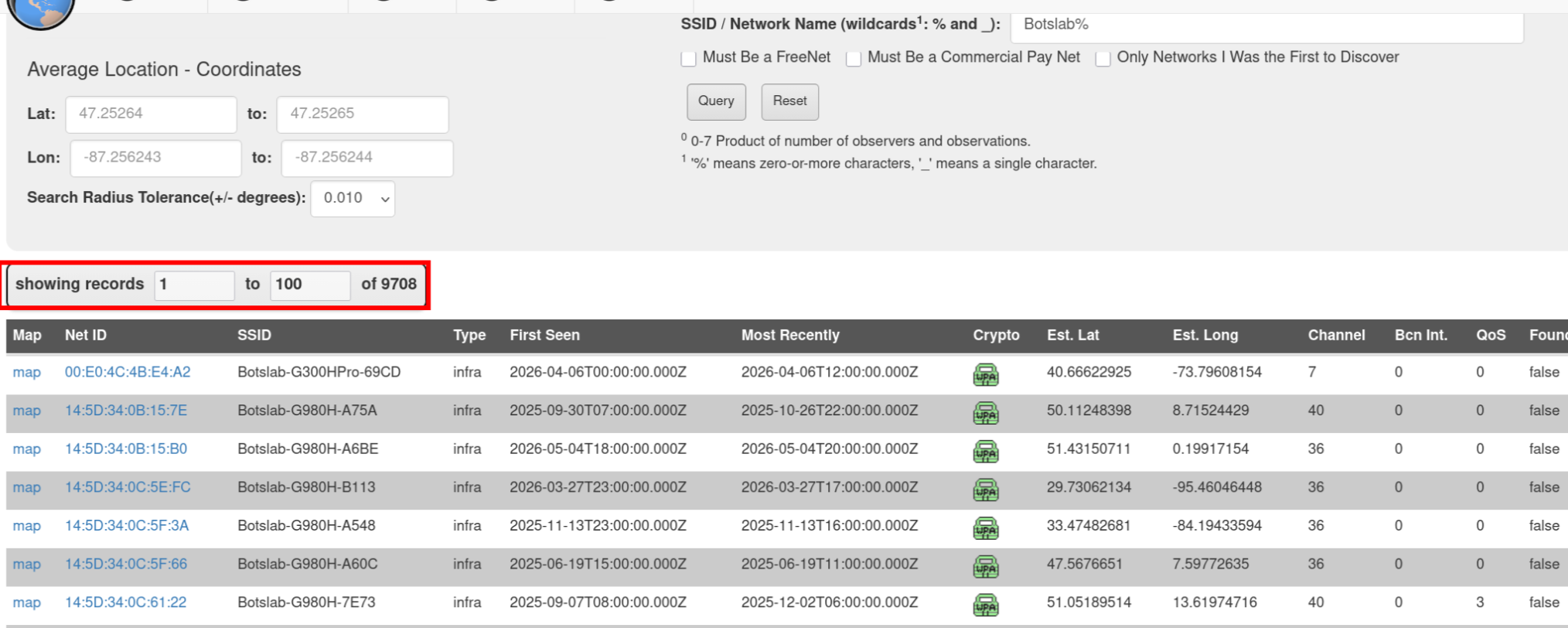Click the Est. Lat column header

[x=1072, y=336]
